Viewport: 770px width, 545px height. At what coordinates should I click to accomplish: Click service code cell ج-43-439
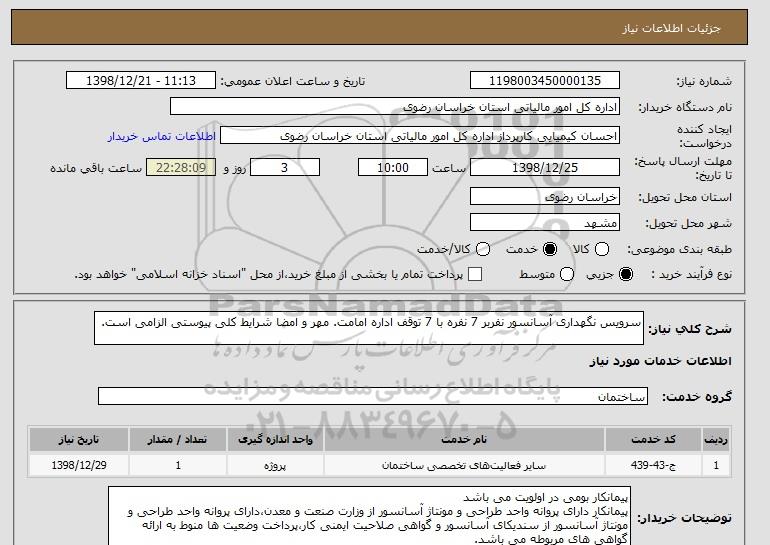(x=653, y=465)
